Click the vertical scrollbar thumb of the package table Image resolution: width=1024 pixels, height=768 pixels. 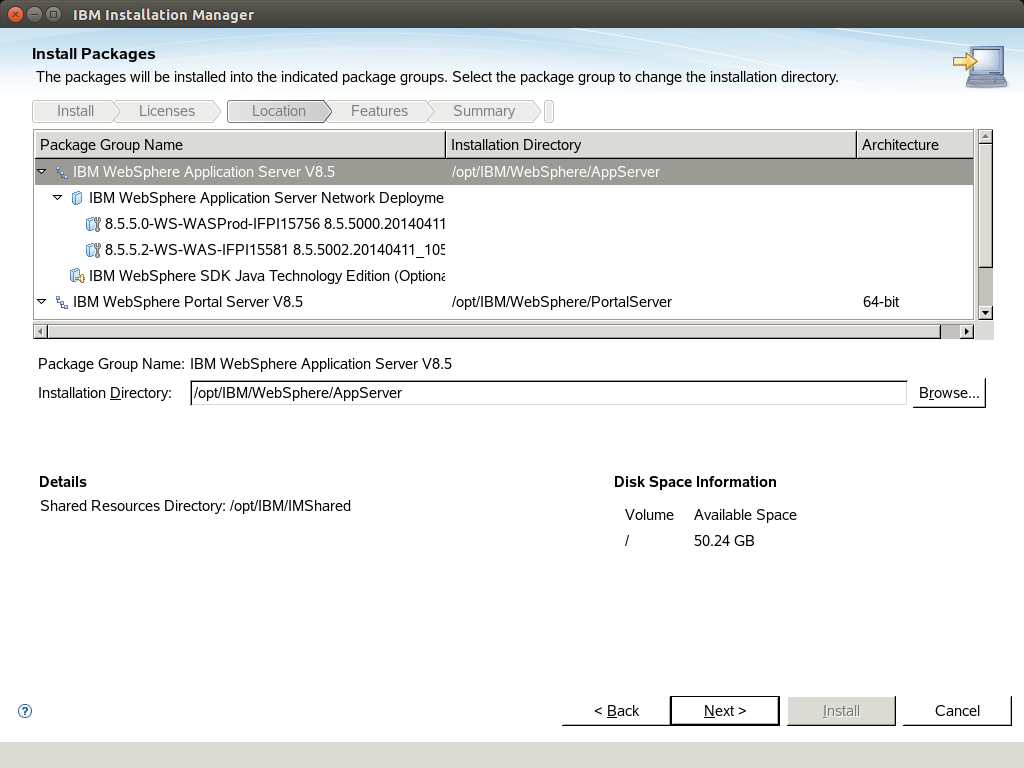(x=985, y=205)
